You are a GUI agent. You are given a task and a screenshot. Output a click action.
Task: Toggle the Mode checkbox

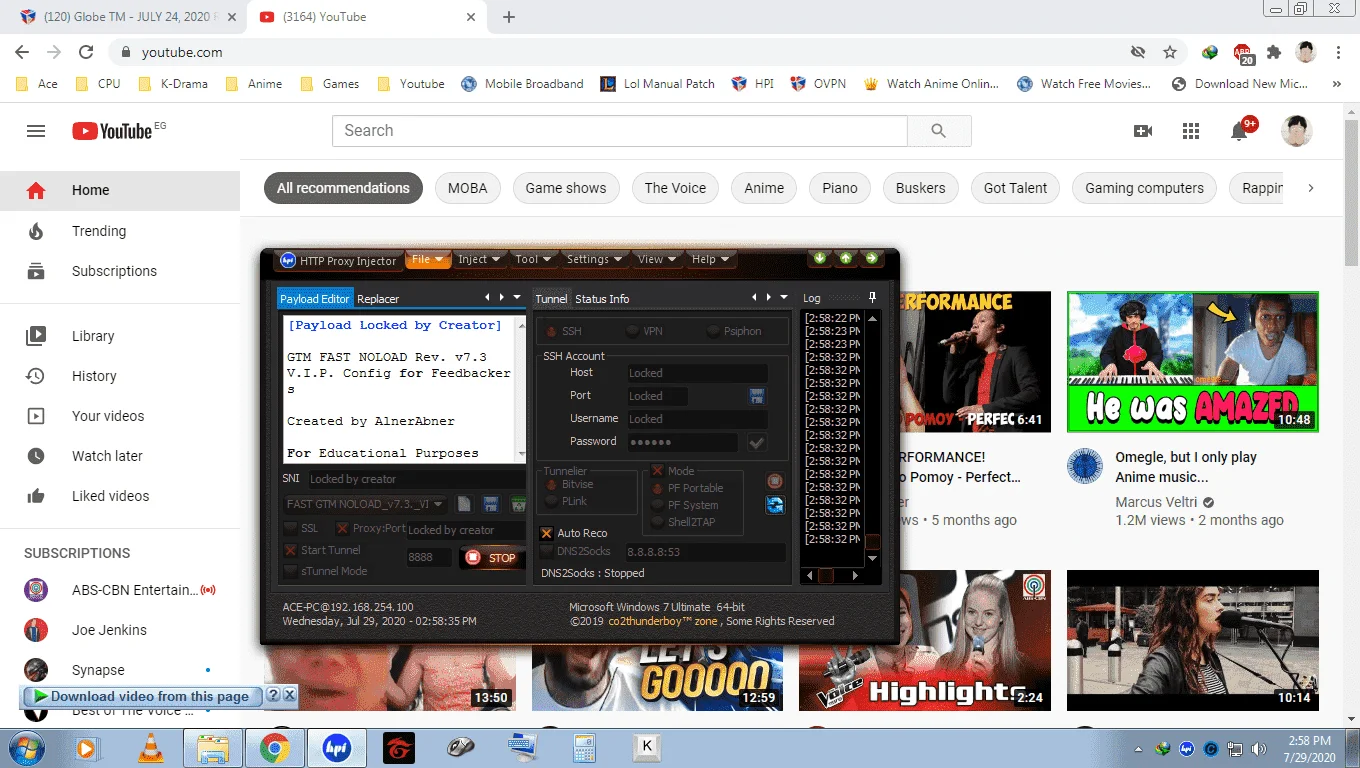(x=658, y=471)
